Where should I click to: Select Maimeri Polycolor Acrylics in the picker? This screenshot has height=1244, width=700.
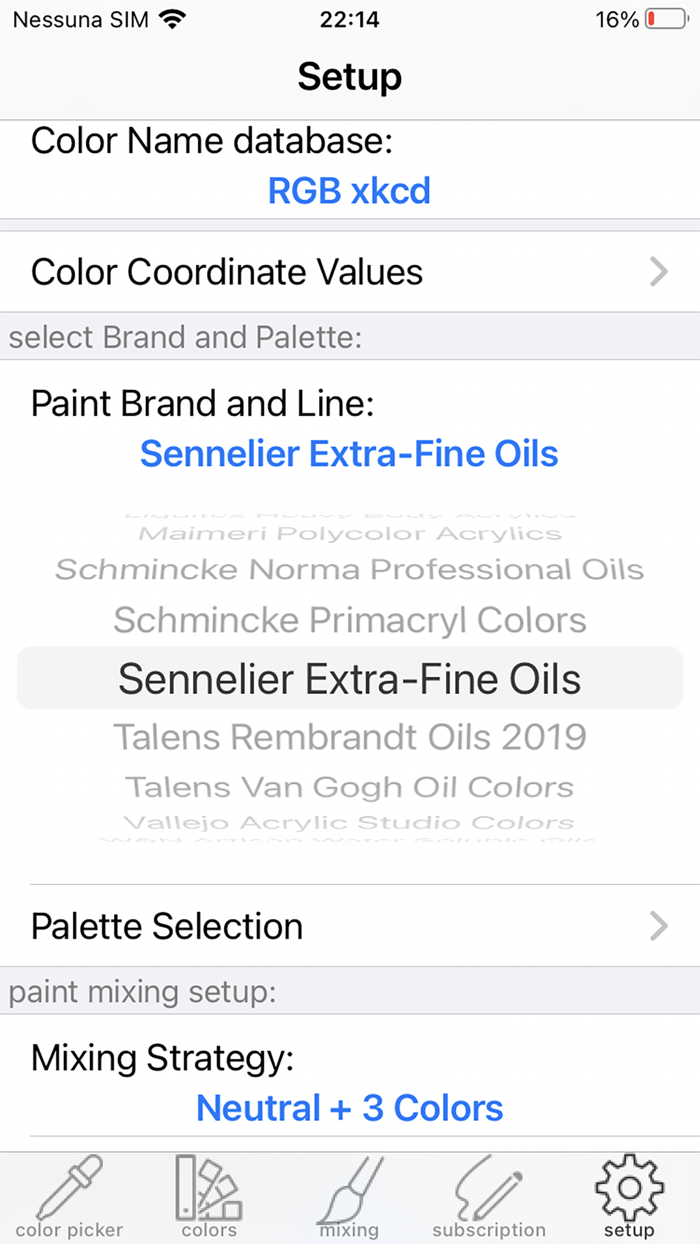tap(349, 532)
